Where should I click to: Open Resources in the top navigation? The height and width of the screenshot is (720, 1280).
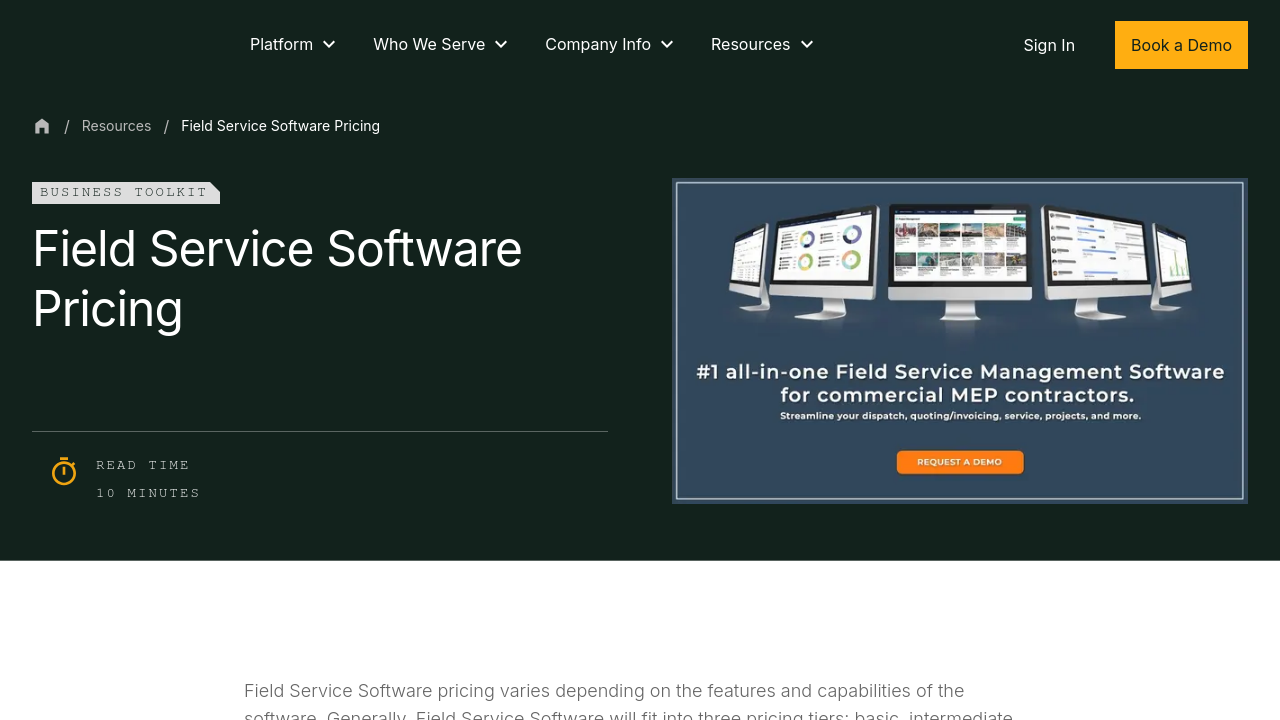click(750, 45)
